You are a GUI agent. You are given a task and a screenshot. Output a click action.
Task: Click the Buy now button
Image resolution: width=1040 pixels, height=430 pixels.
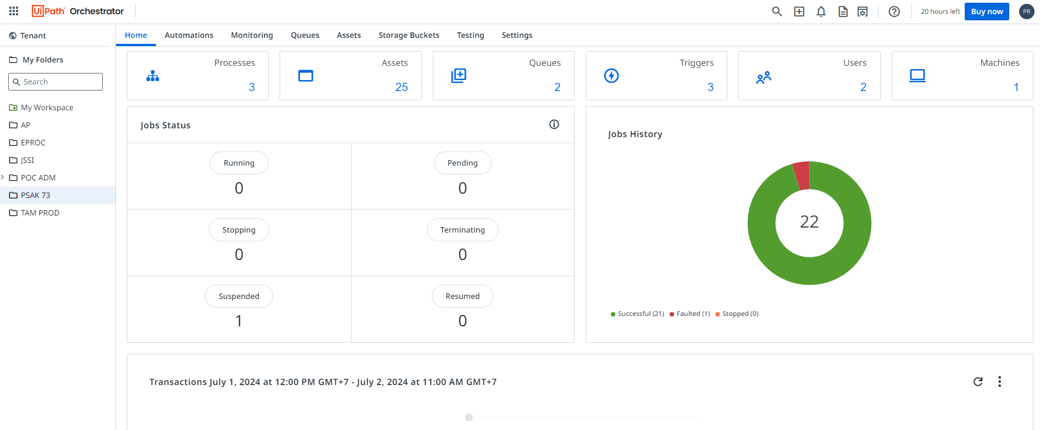tap(987, 11)
